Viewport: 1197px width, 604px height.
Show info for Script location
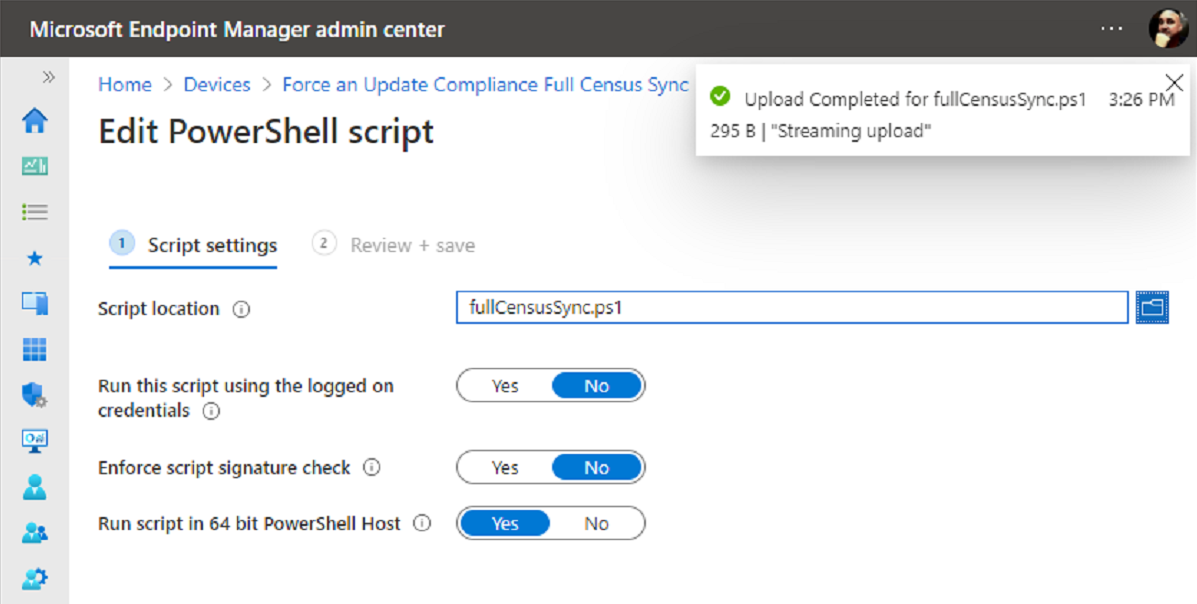coord(241,309)
